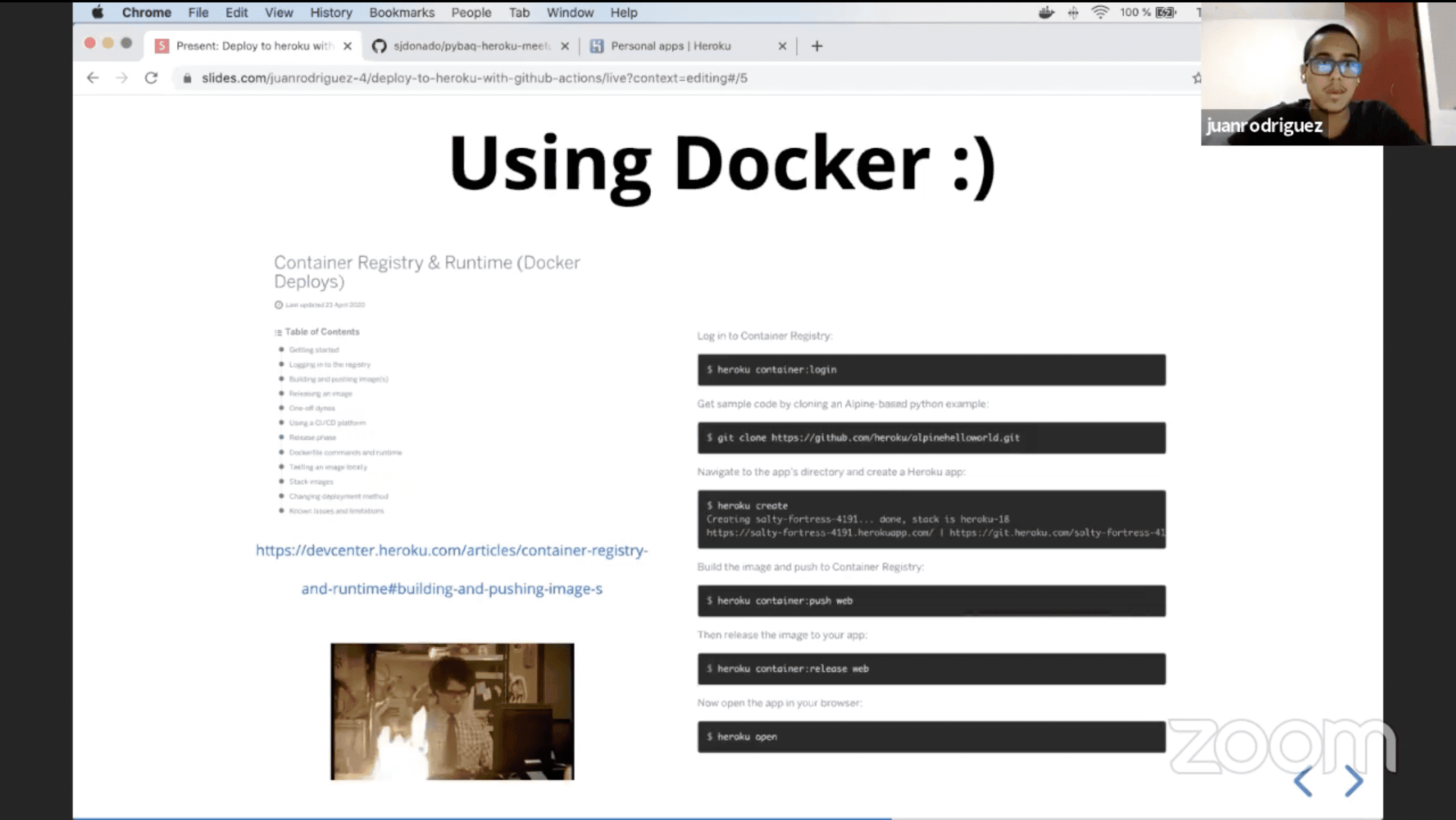Click 'Building and pushing image(s)' entry
The width and height of the screenshot is (1456, 820).
pyautogui.click(x=338, y=379)
